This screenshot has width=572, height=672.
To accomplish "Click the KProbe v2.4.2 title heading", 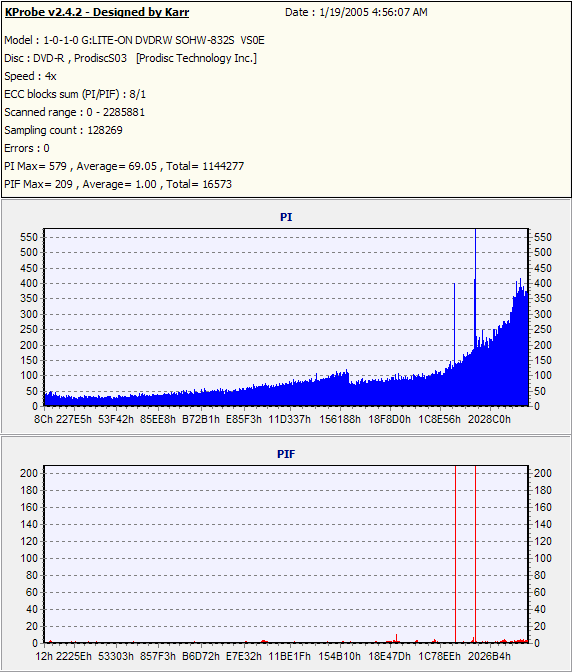I will tap(97, 12).
